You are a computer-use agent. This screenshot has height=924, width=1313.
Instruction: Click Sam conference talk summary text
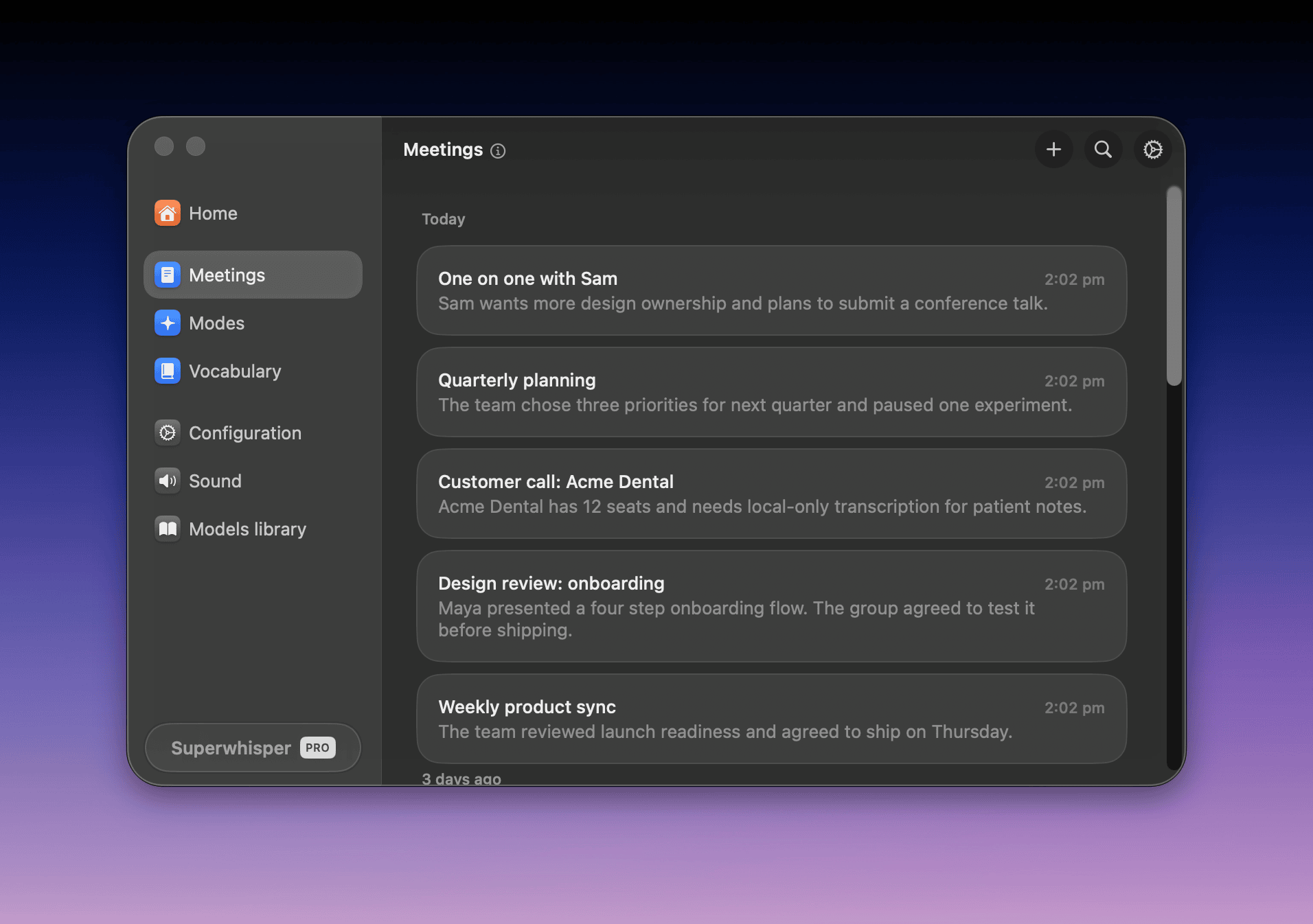(743, 303)
